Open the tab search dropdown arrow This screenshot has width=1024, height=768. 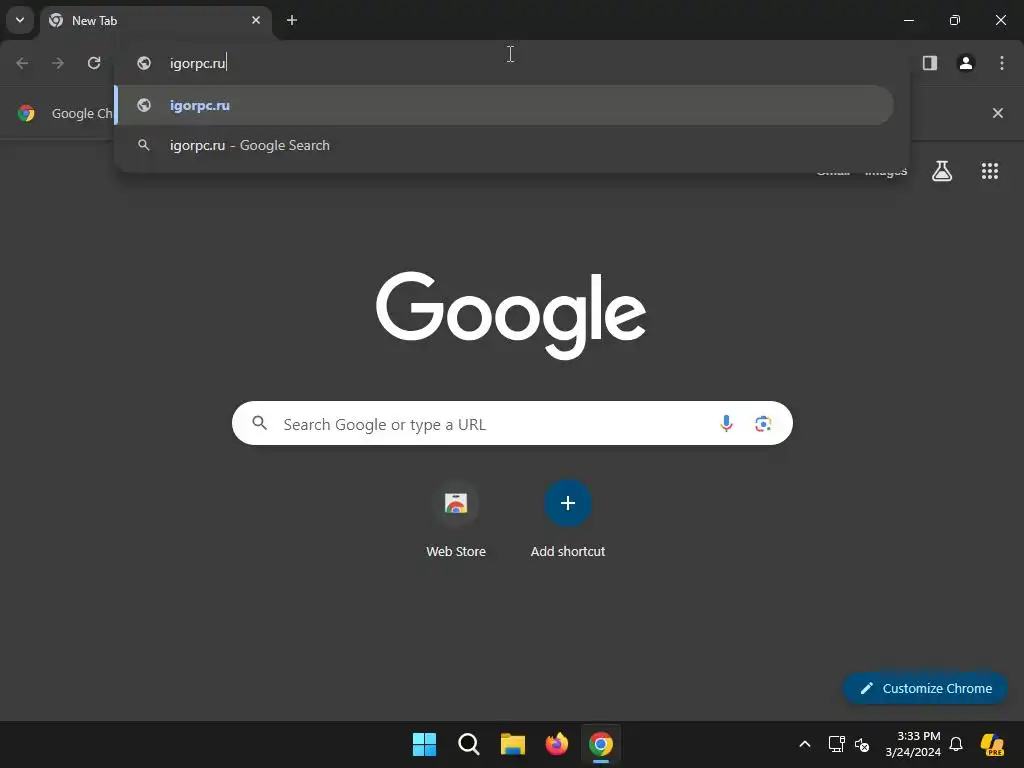(x=20, y=20)
